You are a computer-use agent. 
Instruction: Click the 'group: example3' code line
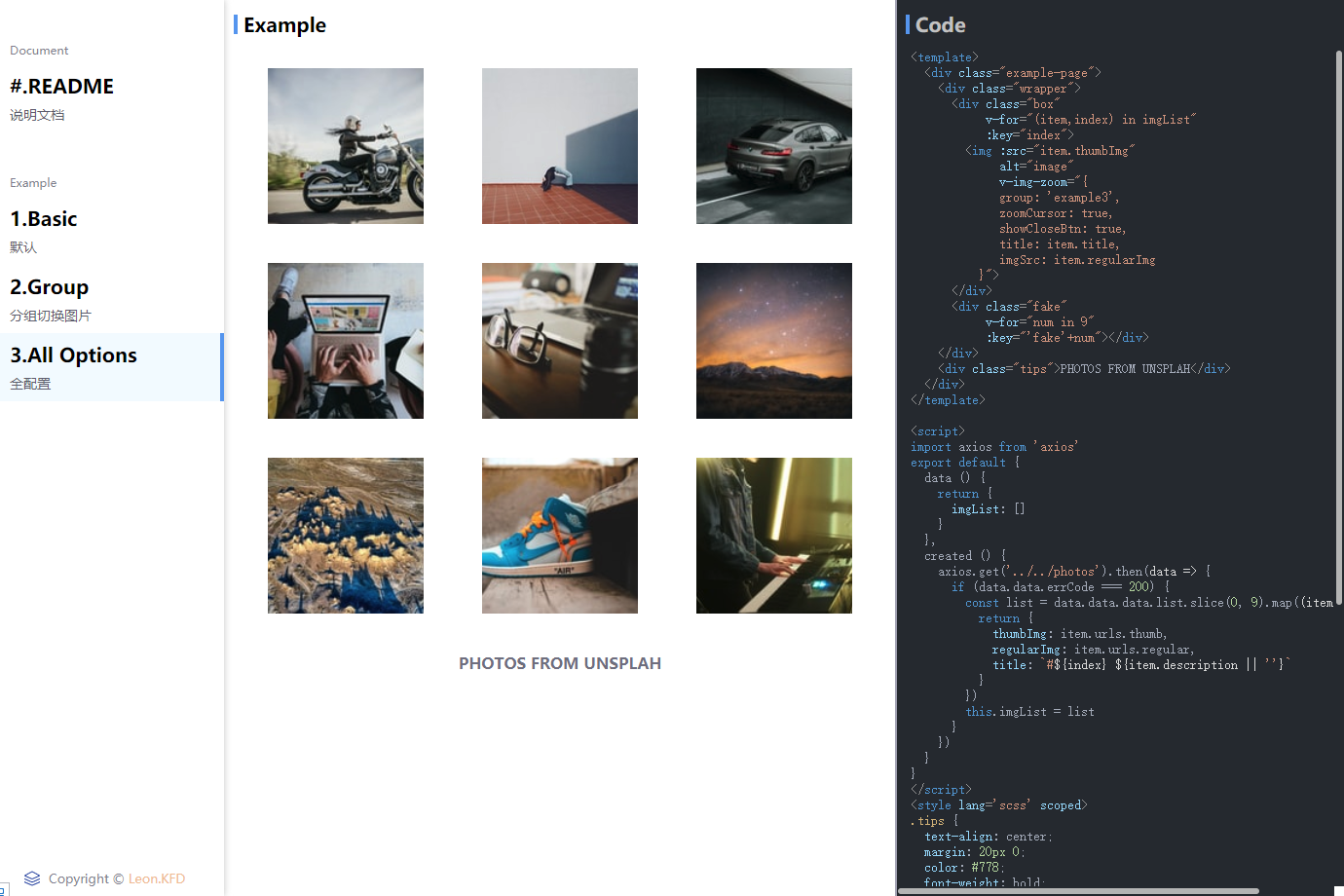click(1059, 198)
